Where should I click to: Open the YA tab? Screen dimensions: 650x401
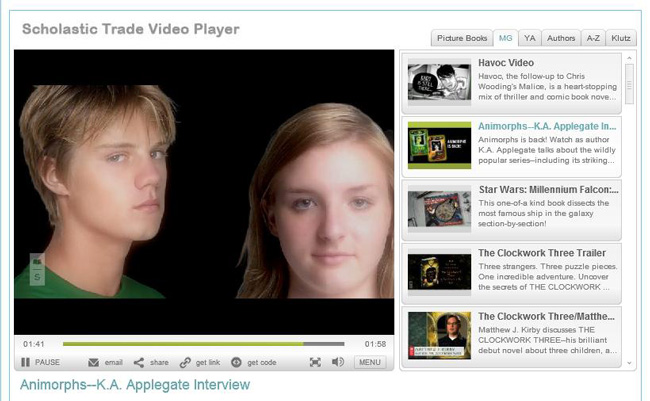[x=529, y=38]
